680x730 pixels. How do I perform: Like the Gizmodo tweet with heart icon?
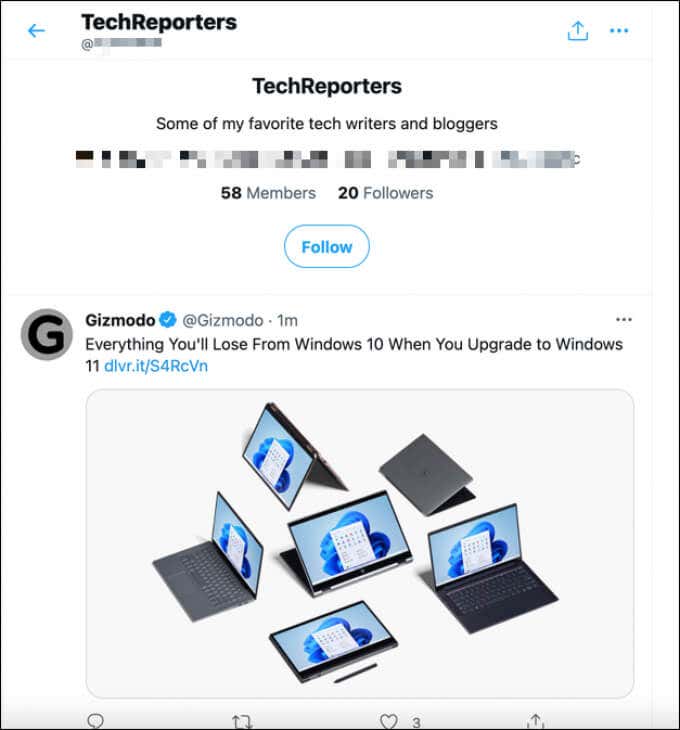389,722
